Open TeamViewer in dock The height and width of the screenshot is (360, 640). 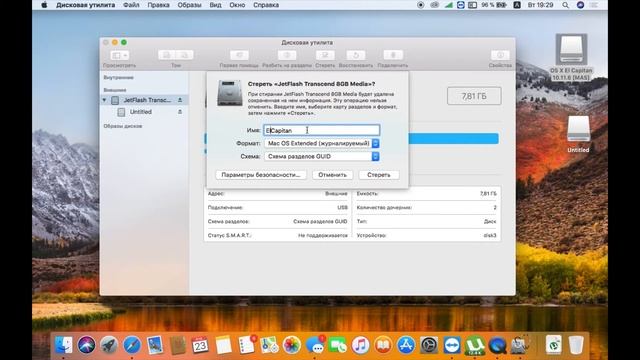tap(452, 345)
